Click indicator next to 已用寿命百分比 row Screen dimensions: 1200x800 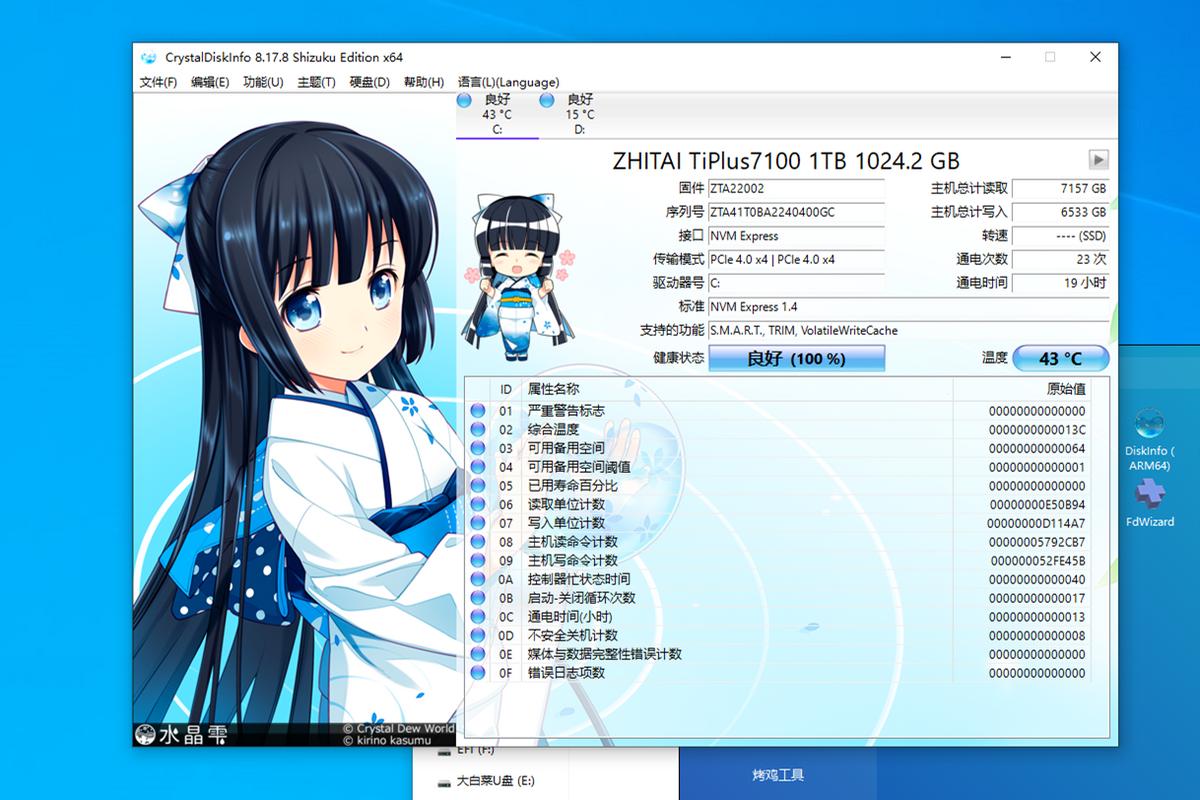(x=478, y=484)
